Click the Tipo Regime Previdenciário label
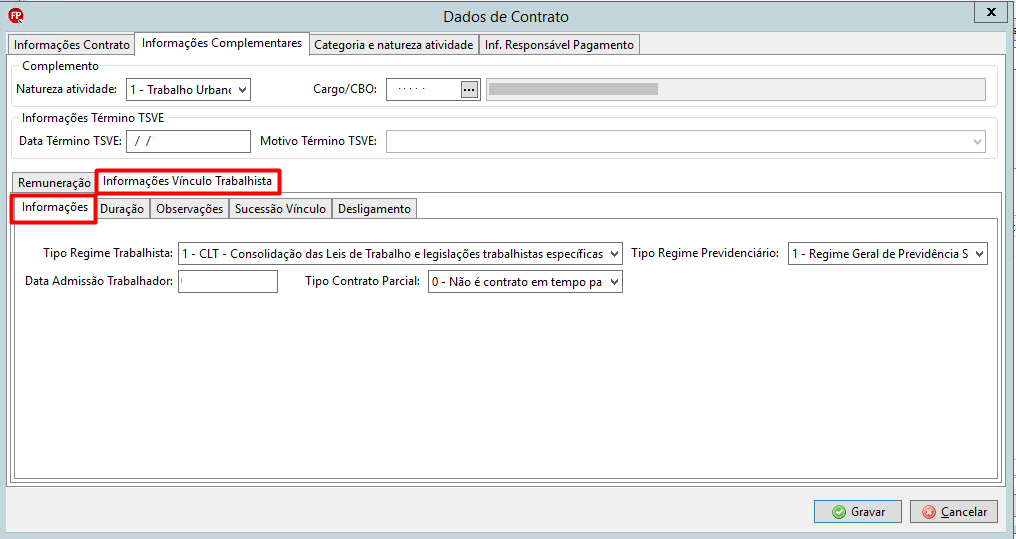1016x539 pixels. pyautogui.click(x=705, y=253)
